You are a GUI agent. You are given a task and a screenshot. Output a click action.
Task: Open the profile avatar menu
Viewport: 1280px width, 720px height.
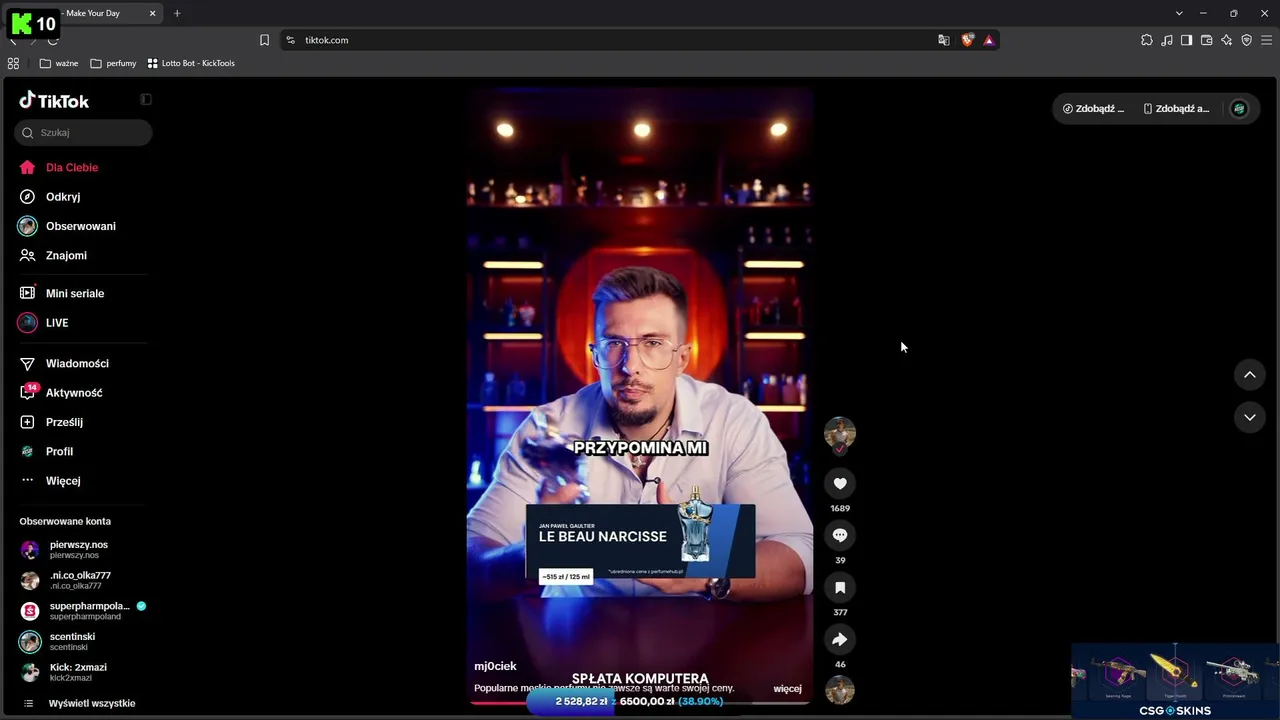pyautogui.click(x=1239, y=108)
